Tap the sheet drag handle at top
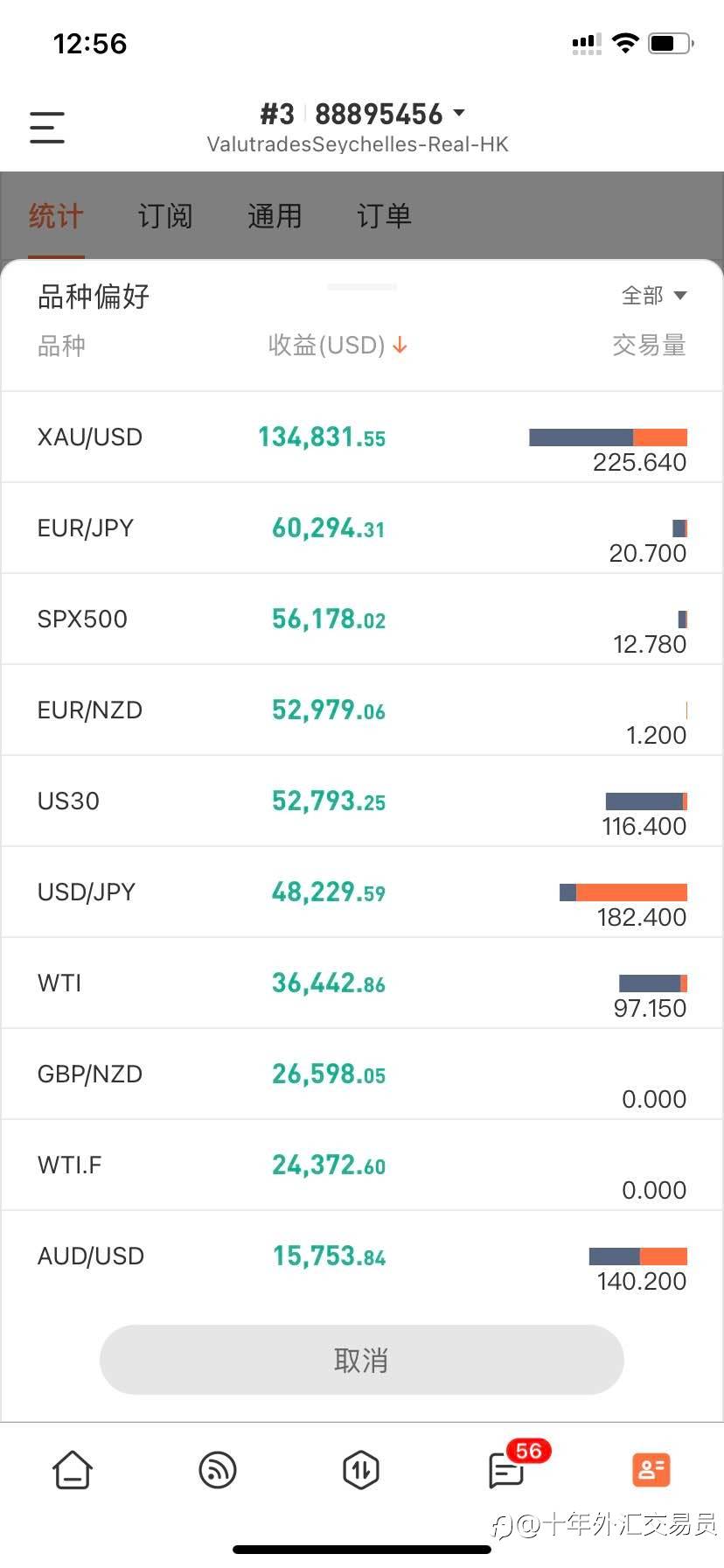Viewport: 724px width, 1568px height. tap(362, 286)
